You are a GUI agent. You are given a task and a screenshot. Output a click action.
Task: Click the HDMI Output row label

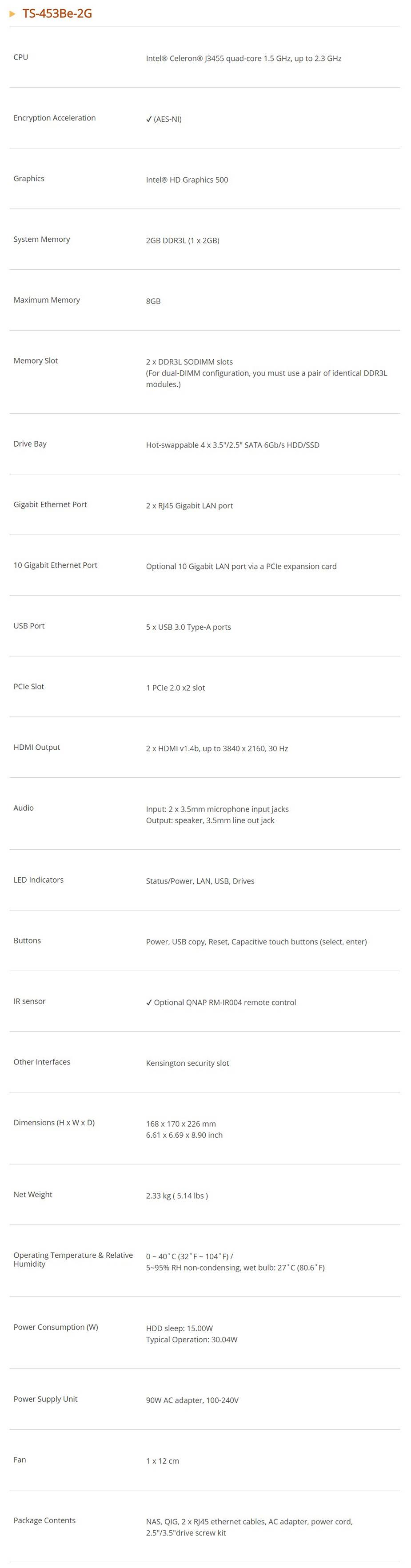pos(36,748)
